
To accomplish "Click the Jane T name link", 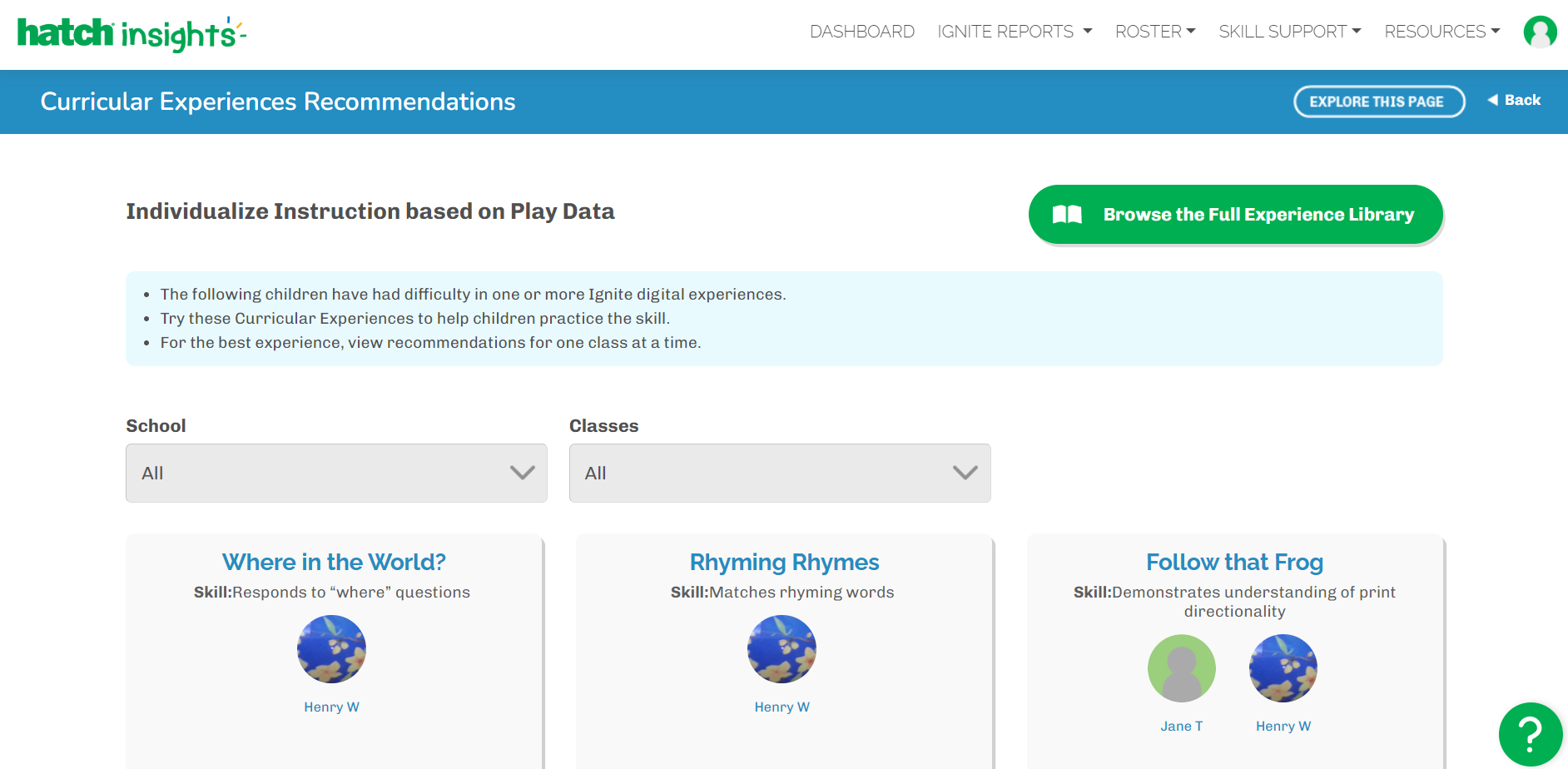I will coord(1181,727).
